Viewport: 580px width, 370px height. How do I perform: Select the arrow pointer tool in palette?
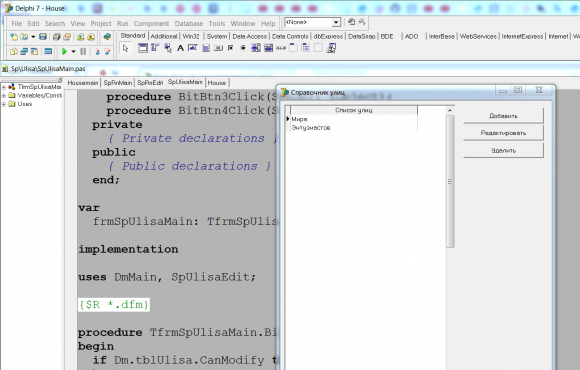pos(125,48)
